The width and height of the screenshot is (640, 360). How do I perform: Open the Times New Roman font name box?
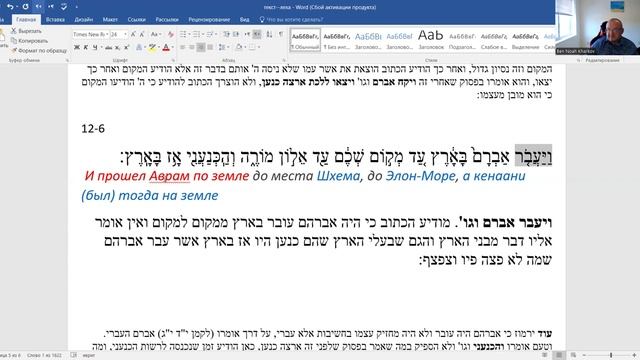[x=90, y=34]
